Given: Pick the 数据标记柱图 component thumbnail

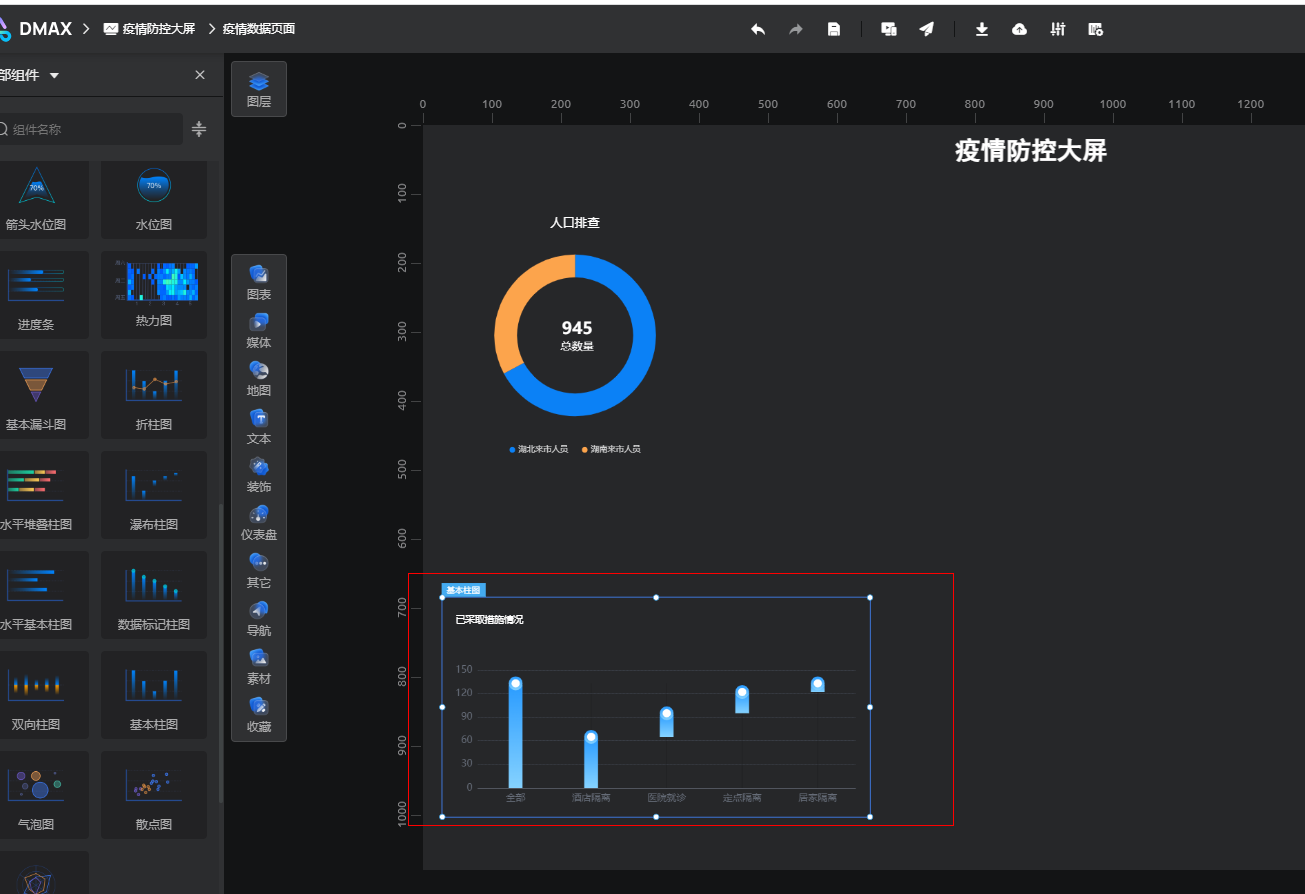Looking at the screenshot, I should pyautogui.click(x=154, y=595).
